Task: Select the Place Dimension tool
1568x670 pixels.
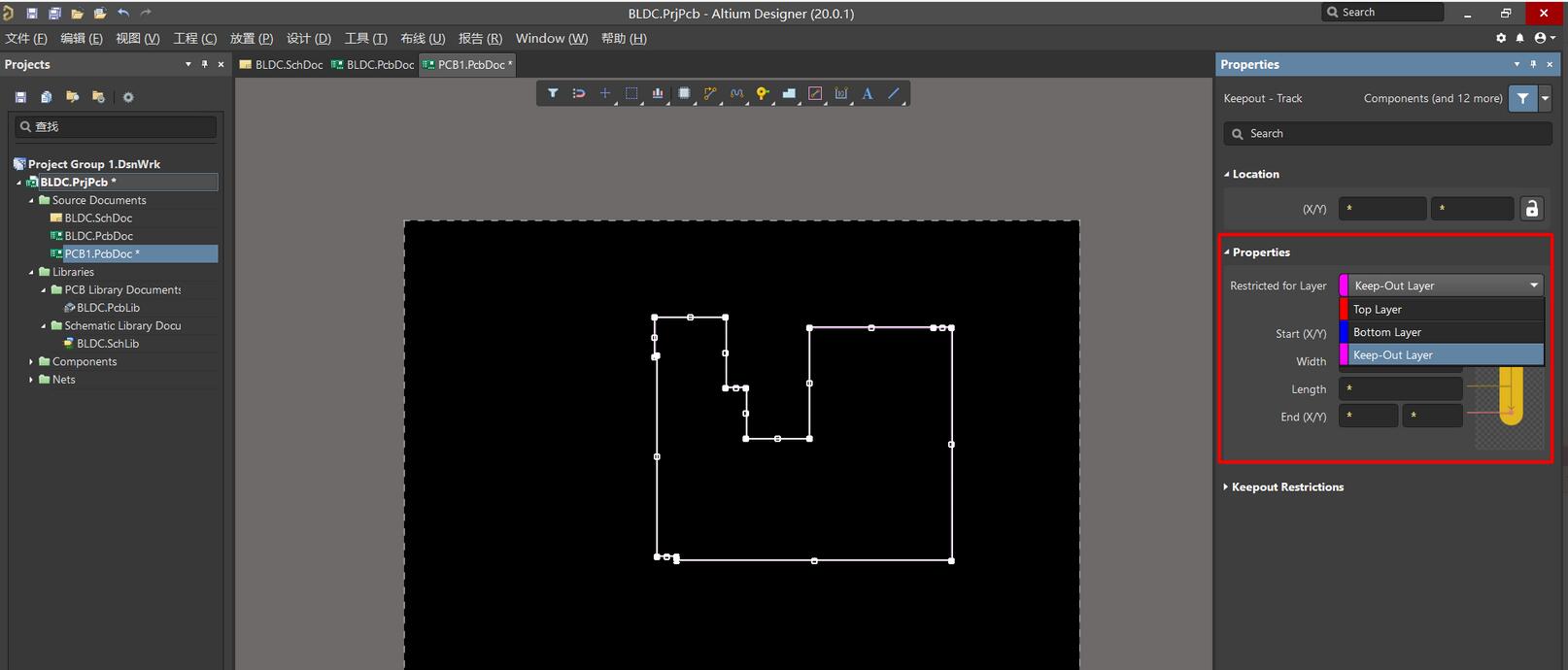Action: point(841,93)
